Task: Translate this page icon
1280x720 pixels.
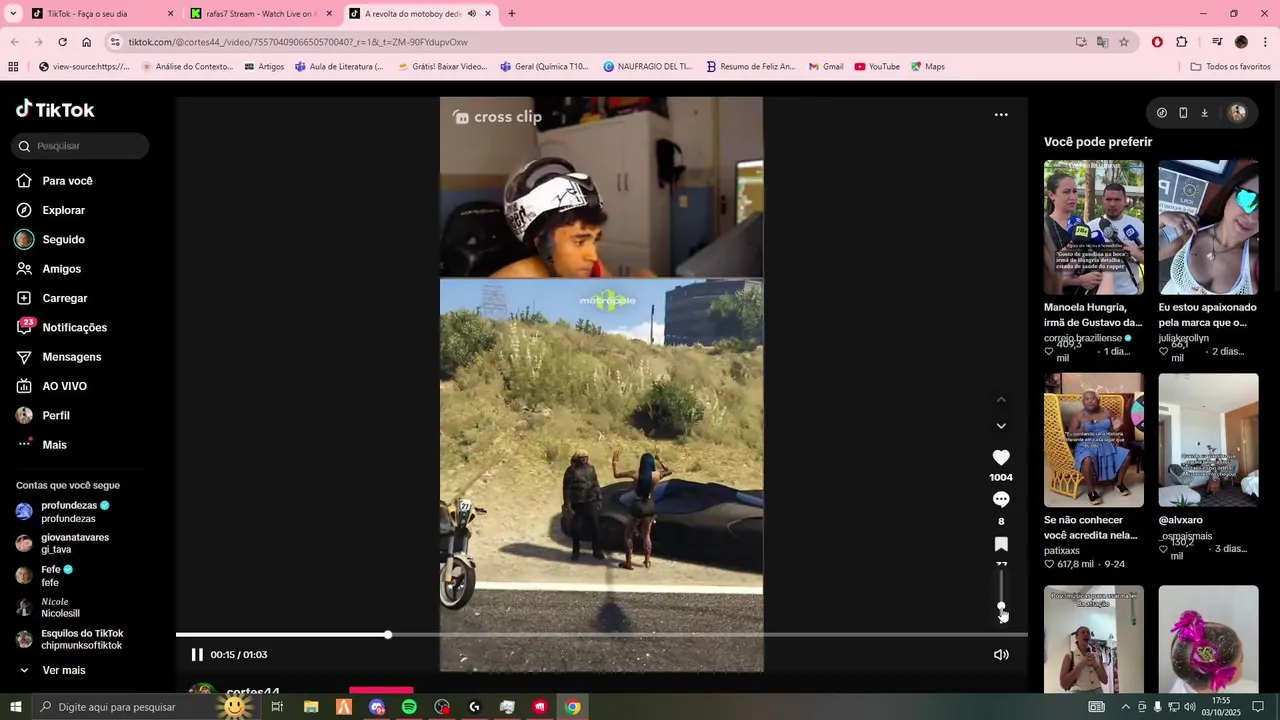Action: click(x=1102, y=42)
